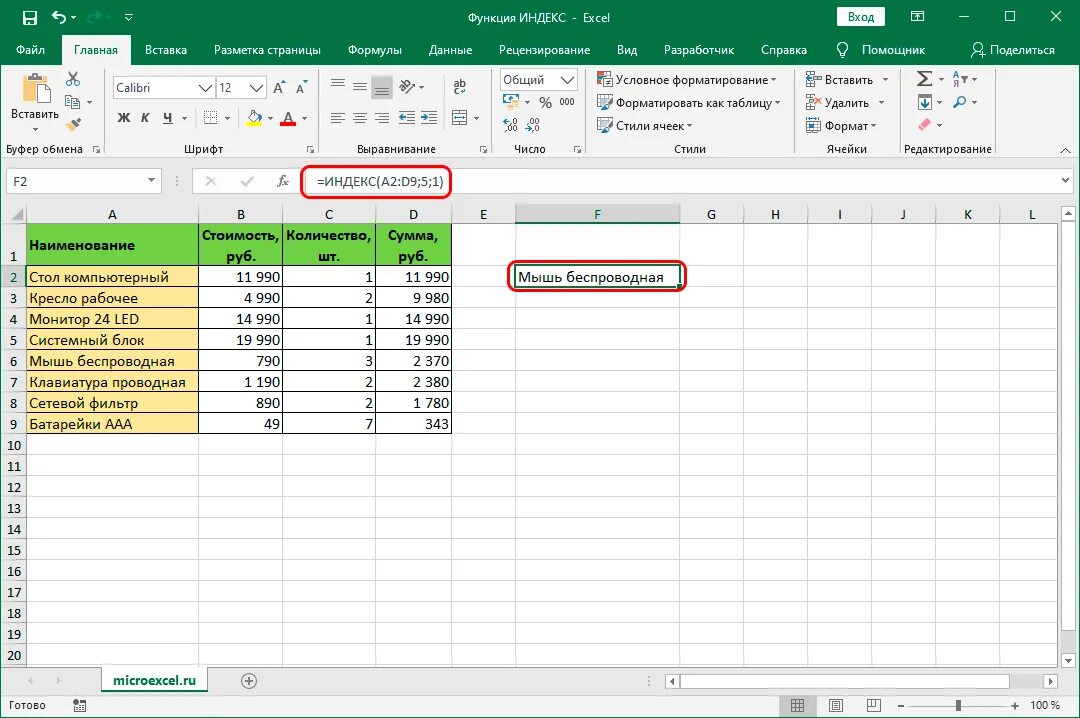
Task: Switch to the Данные tab
Action: (450, 50)
